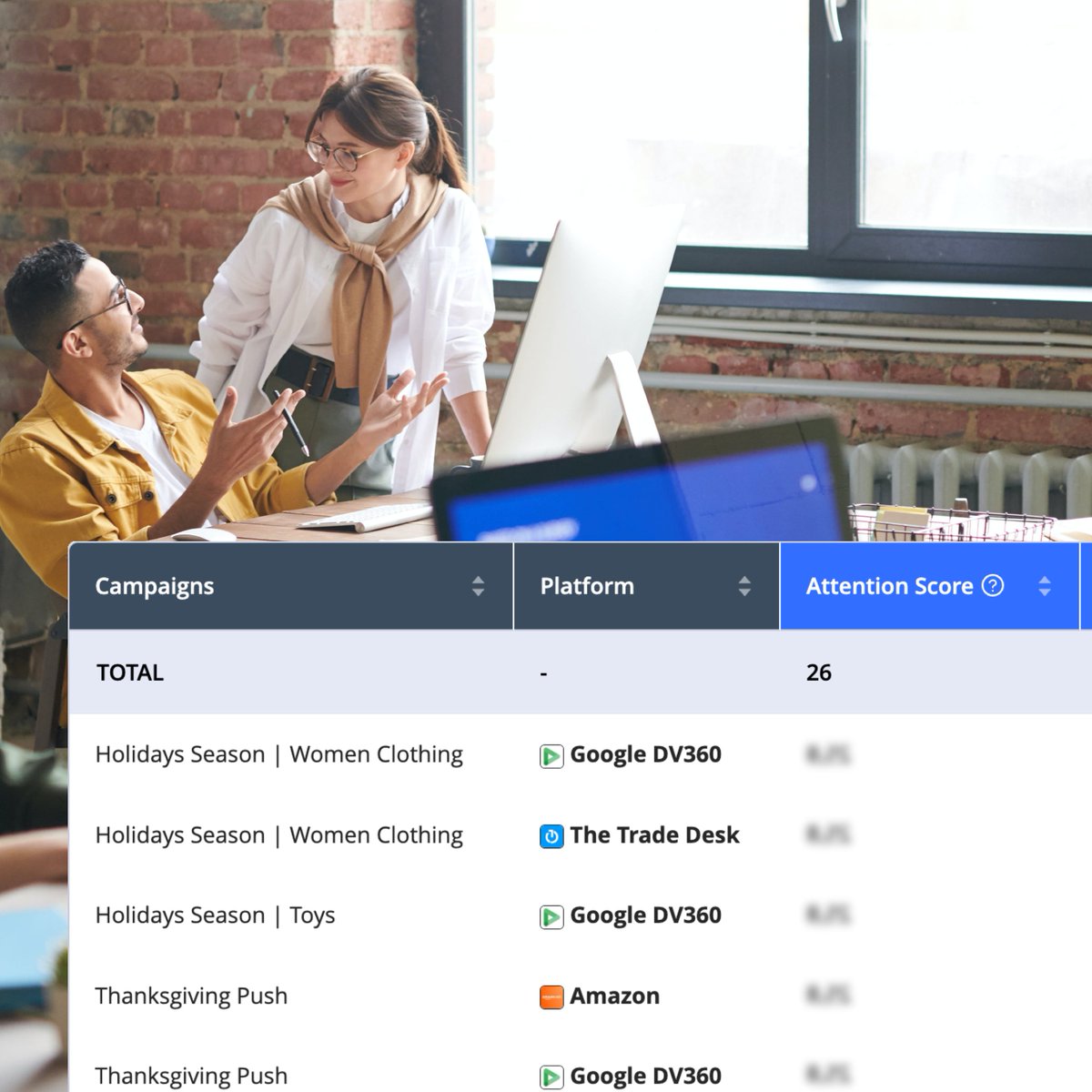Open Holidays Season Women Clothing on The Trade Desk
Viewport: 1092px width, 1092px height.
(279, 835)
